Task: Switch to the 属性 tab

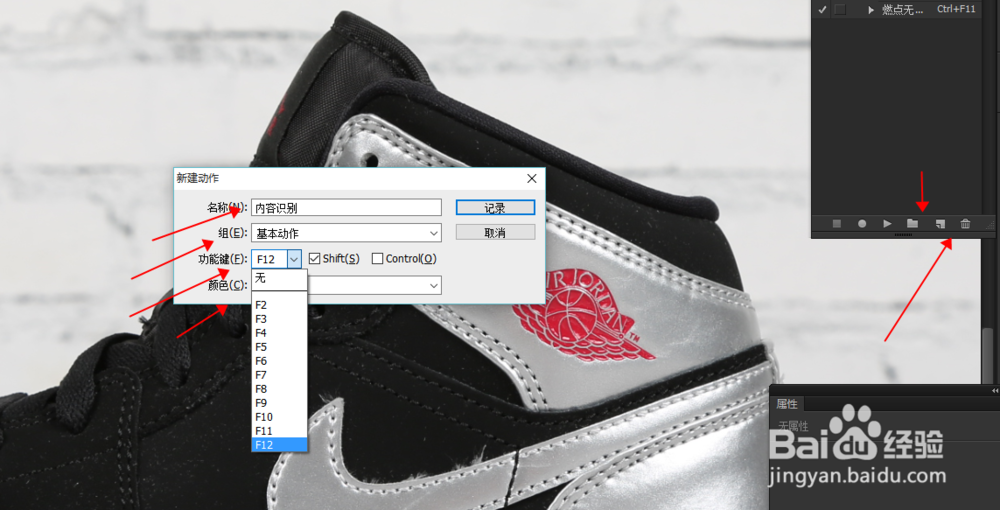Action: click(x=786, y=404)
